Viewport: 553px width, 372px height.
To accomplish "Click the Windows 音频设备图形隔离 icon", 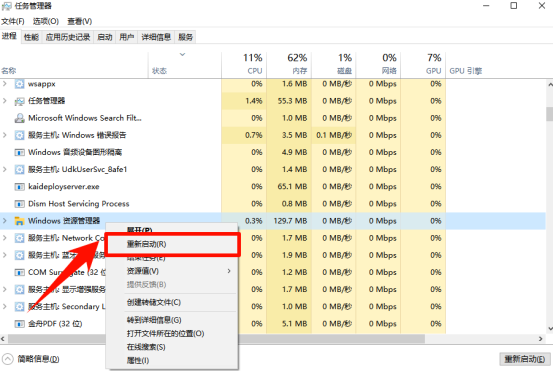I will pyautogui.click(x=19, y=152).
